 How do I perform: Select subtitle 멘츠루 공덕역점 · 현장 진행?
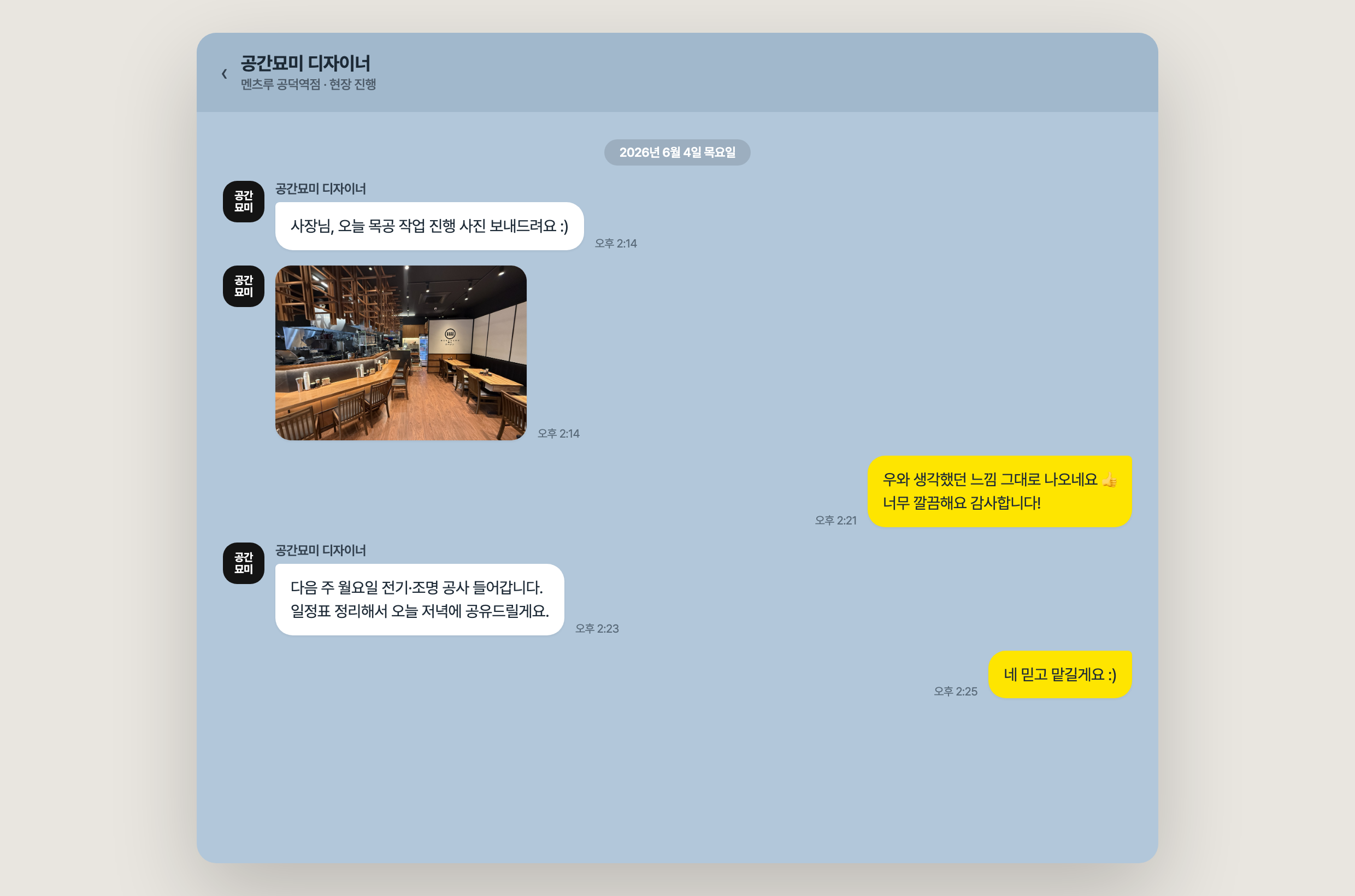[308, 84]
